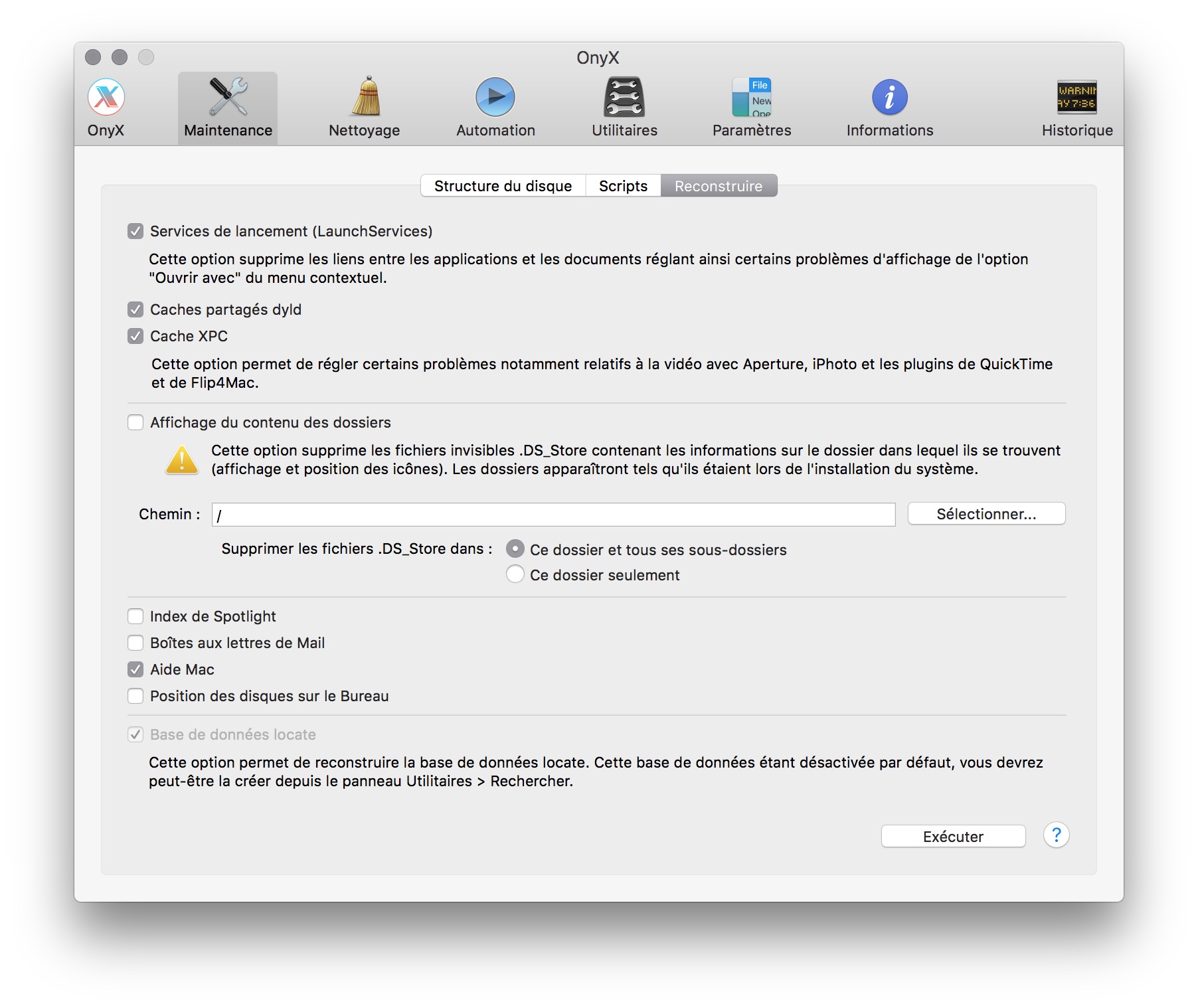This screenshot has height=1008, width=1198.
Task: Select Ce dossier seulement radio button
Action: tap(515, 574)
